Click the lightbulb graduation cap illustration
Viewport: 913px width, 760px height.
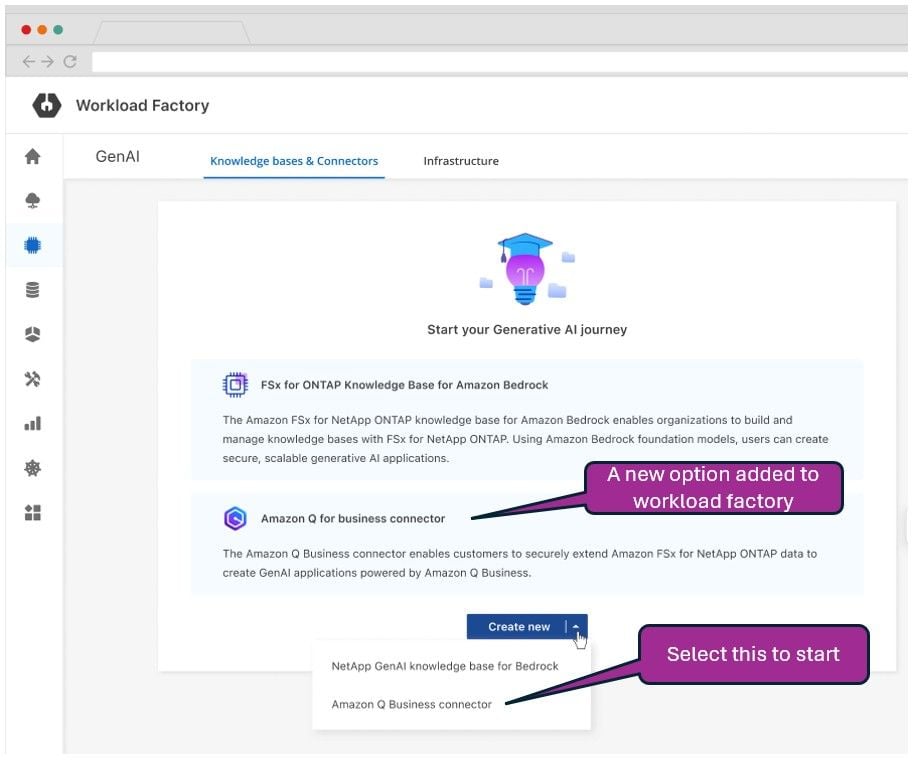point(526,269)
